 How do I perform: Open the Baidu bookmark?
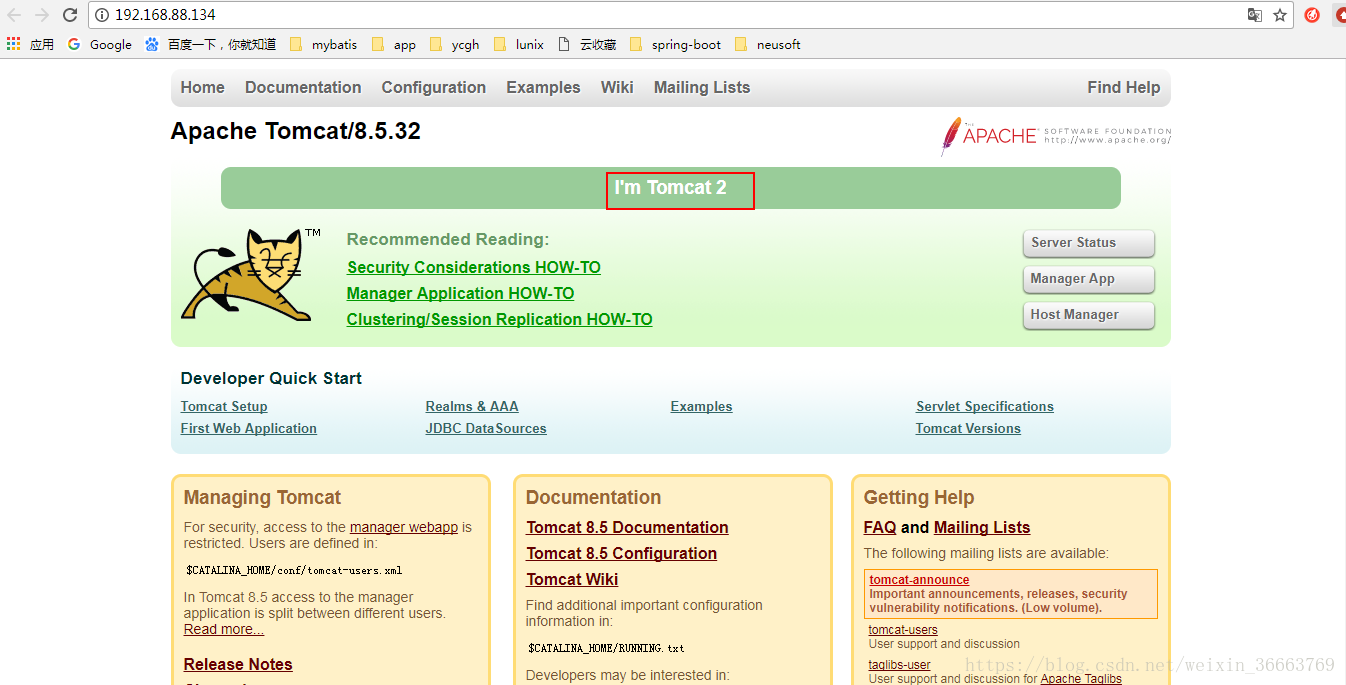click(x=211, y=44)
